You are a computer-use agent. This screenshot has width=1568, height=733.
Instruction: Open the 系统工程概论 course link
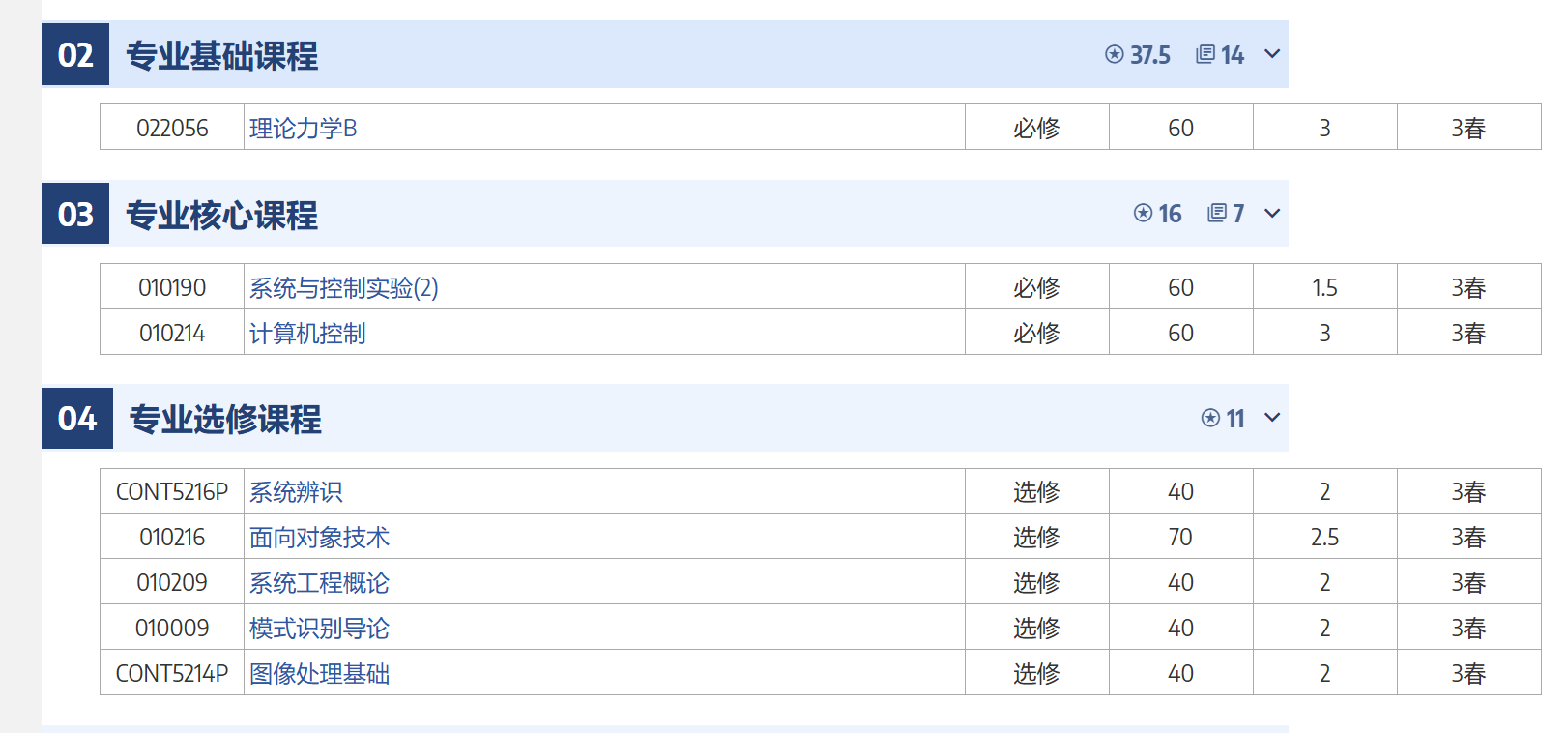(x=319, y=583)
